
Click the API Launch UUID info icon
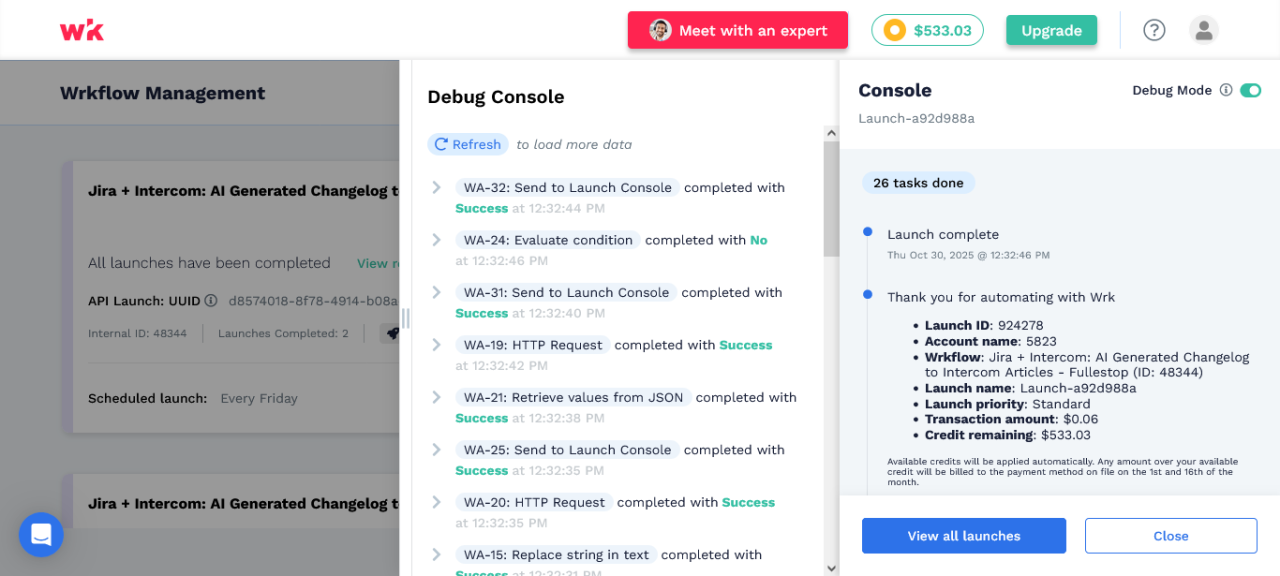[x=211, y=300]
